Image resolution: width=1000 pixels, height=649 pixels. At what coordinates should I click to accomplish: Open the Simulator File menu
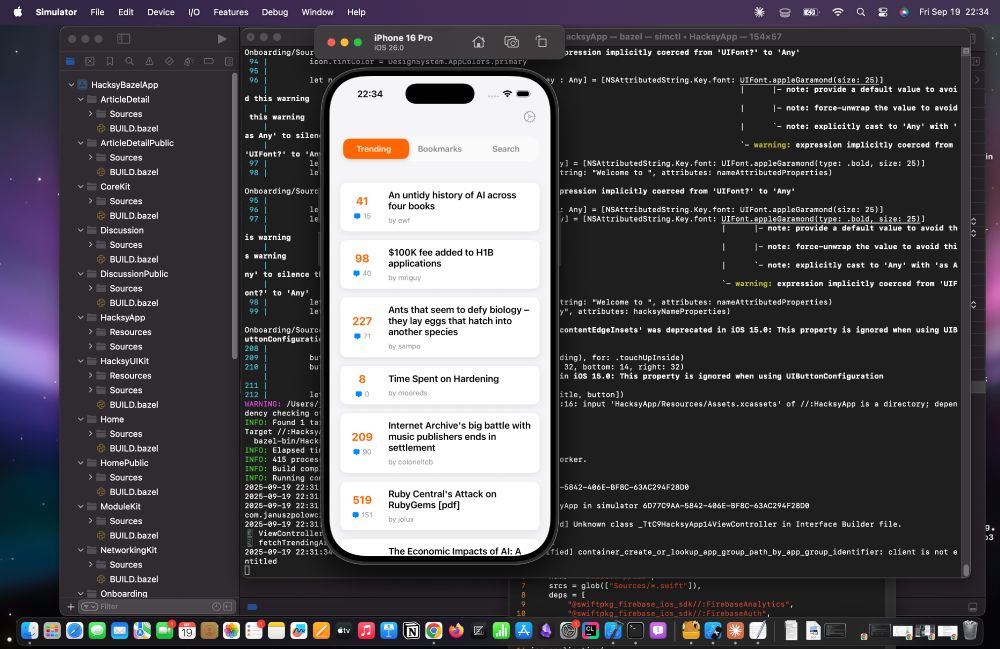point(98,12)
